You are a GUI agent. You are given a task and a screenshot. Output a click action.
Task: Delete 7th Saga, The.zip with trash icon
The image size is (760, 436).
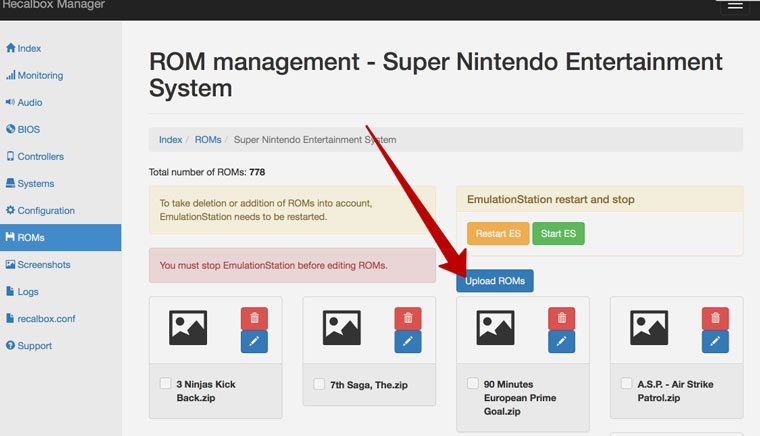(x=408, y=318)
